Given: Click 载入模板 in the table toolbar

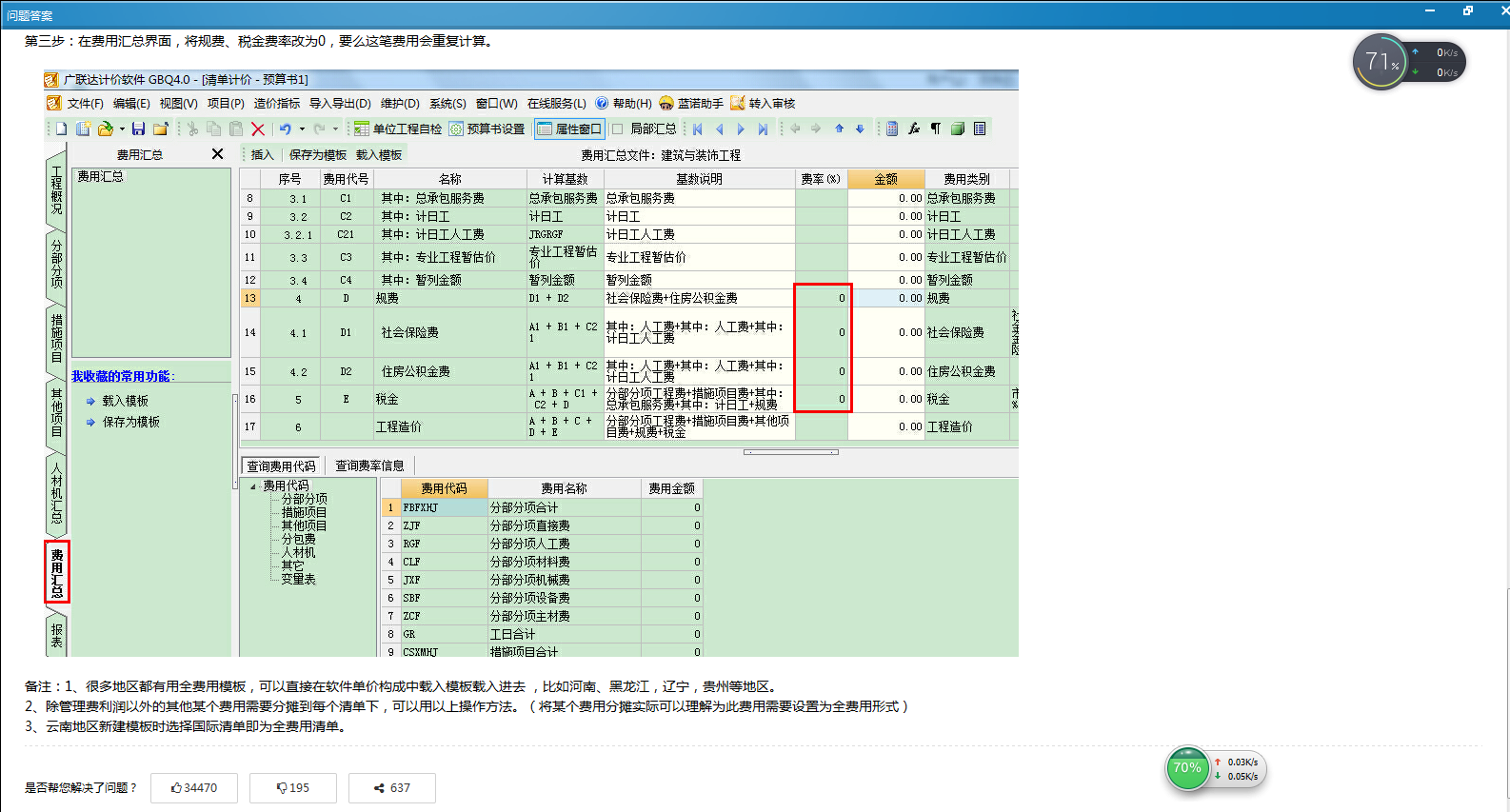Looking at the screenshot, I should click(x=379, y=154).
